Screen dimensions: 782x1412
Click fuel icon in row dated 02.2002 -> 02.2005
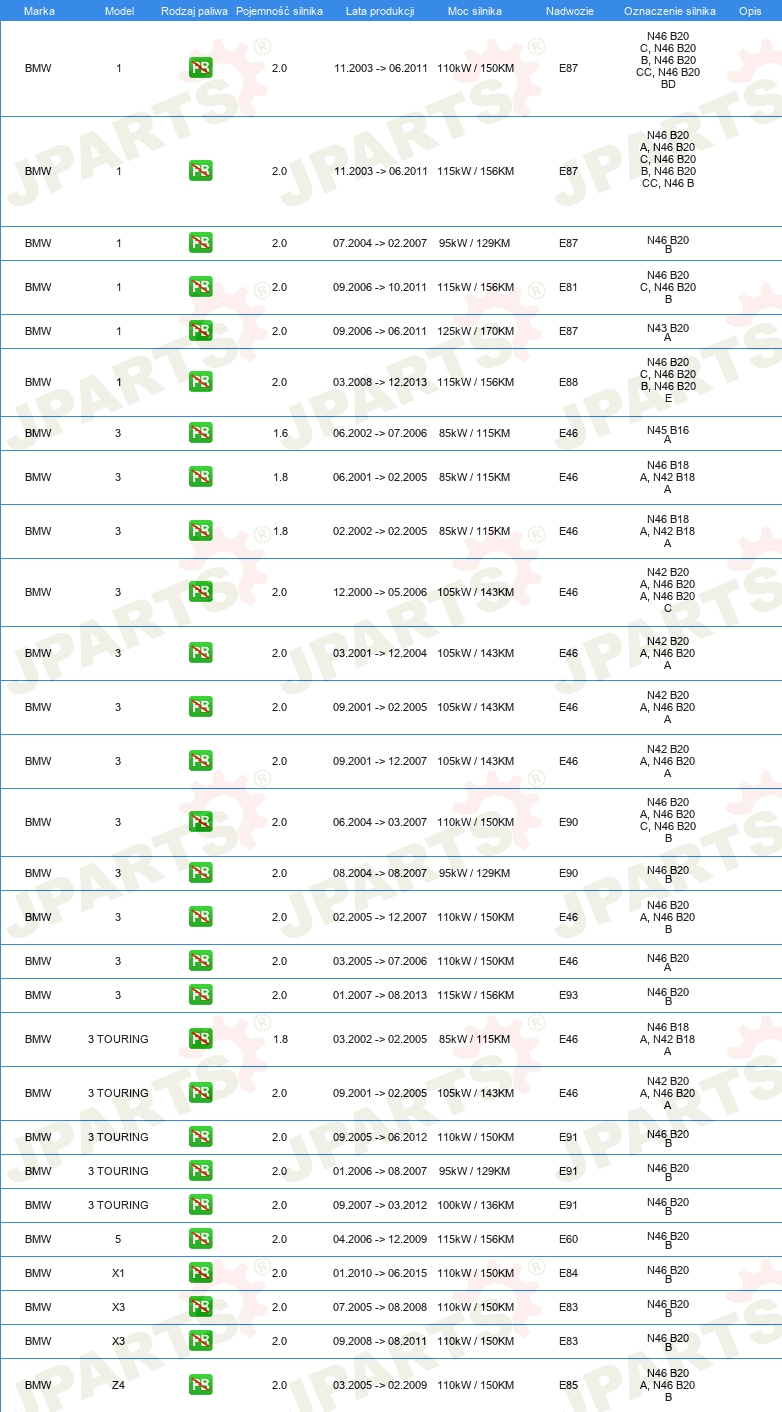click(x=201, y=531)
